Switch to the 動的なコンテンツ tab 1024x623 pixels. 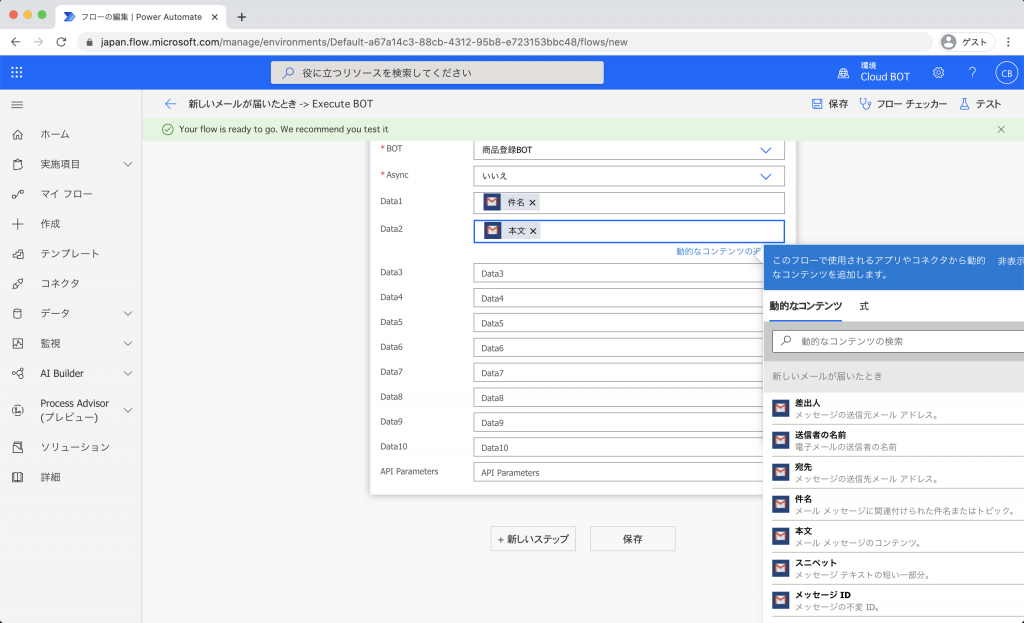[x=805, y=306]
